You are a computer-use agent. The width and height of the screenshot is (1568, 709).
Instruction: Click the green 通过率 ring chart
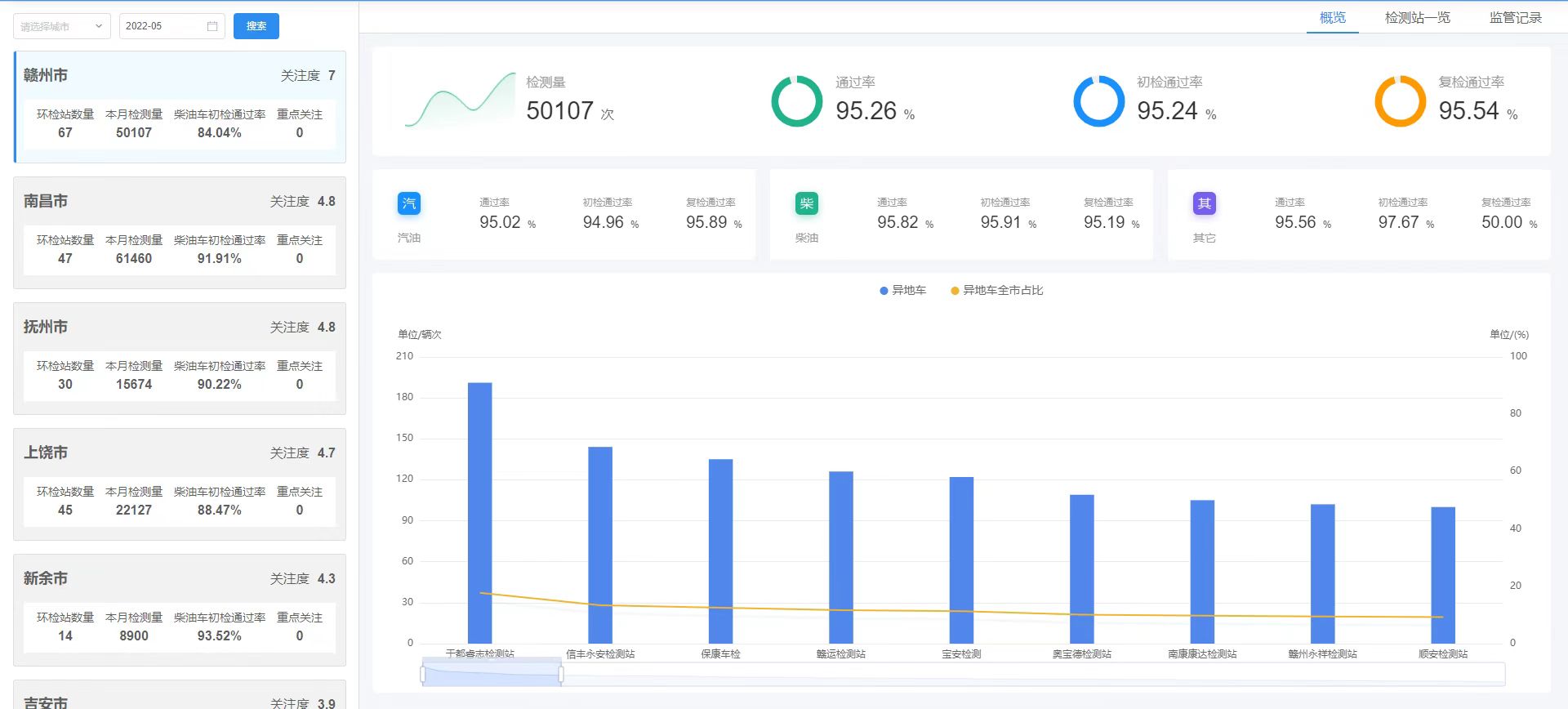point(797,101)
